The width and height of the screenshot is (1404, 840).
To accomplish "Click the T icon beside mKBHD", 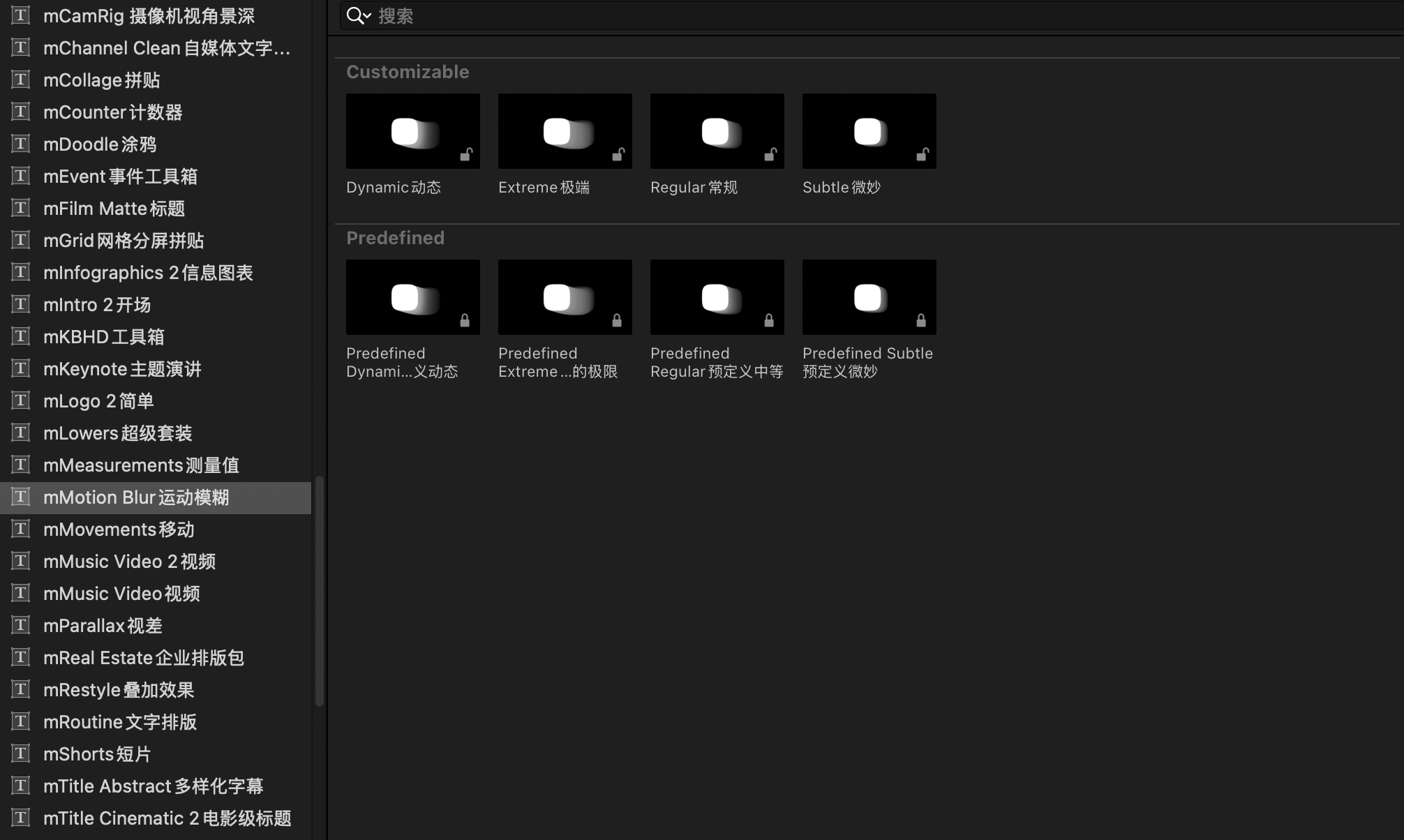I will 21,336.
